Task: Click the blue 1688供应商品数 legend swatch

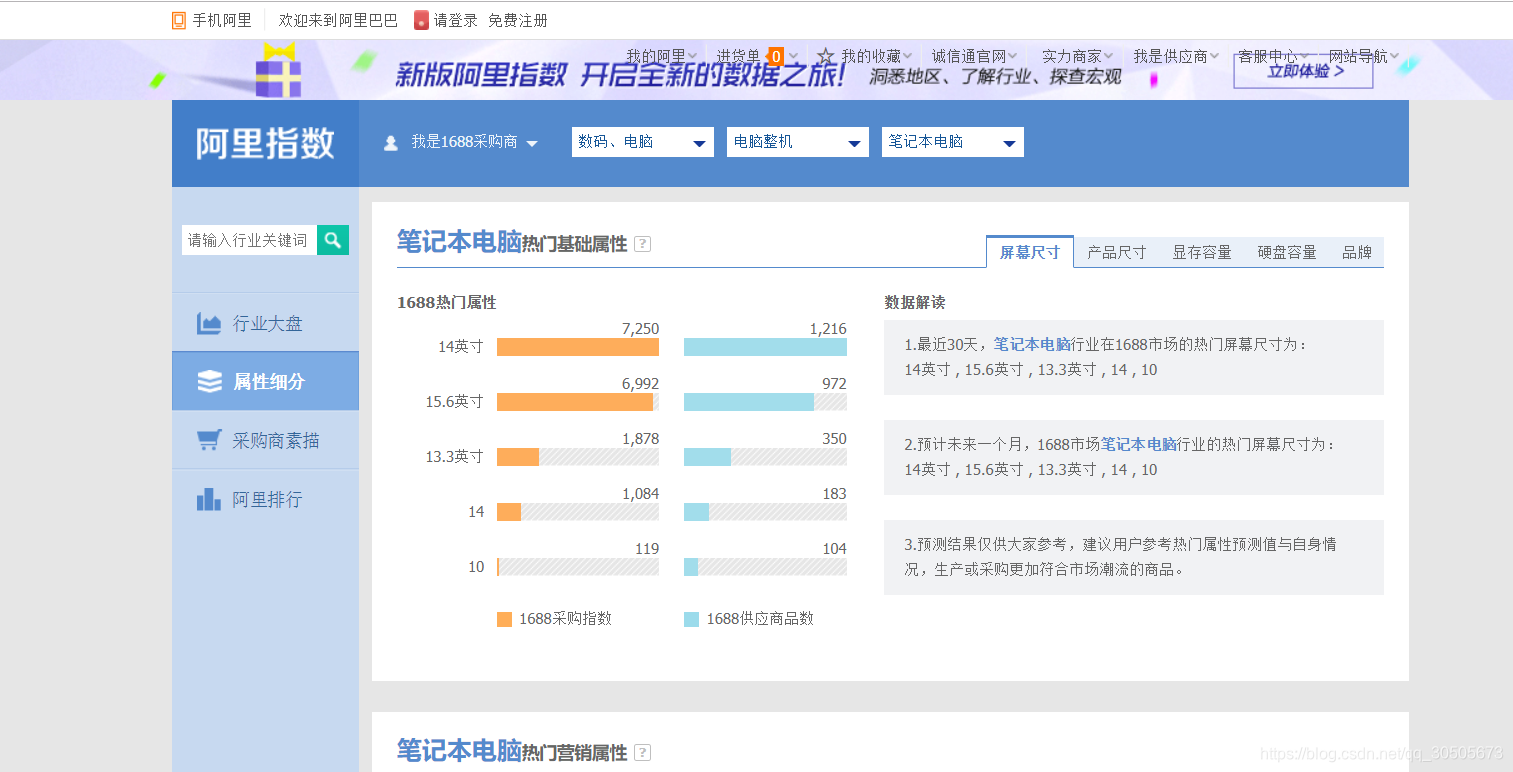Action: (x=691, y=619)
